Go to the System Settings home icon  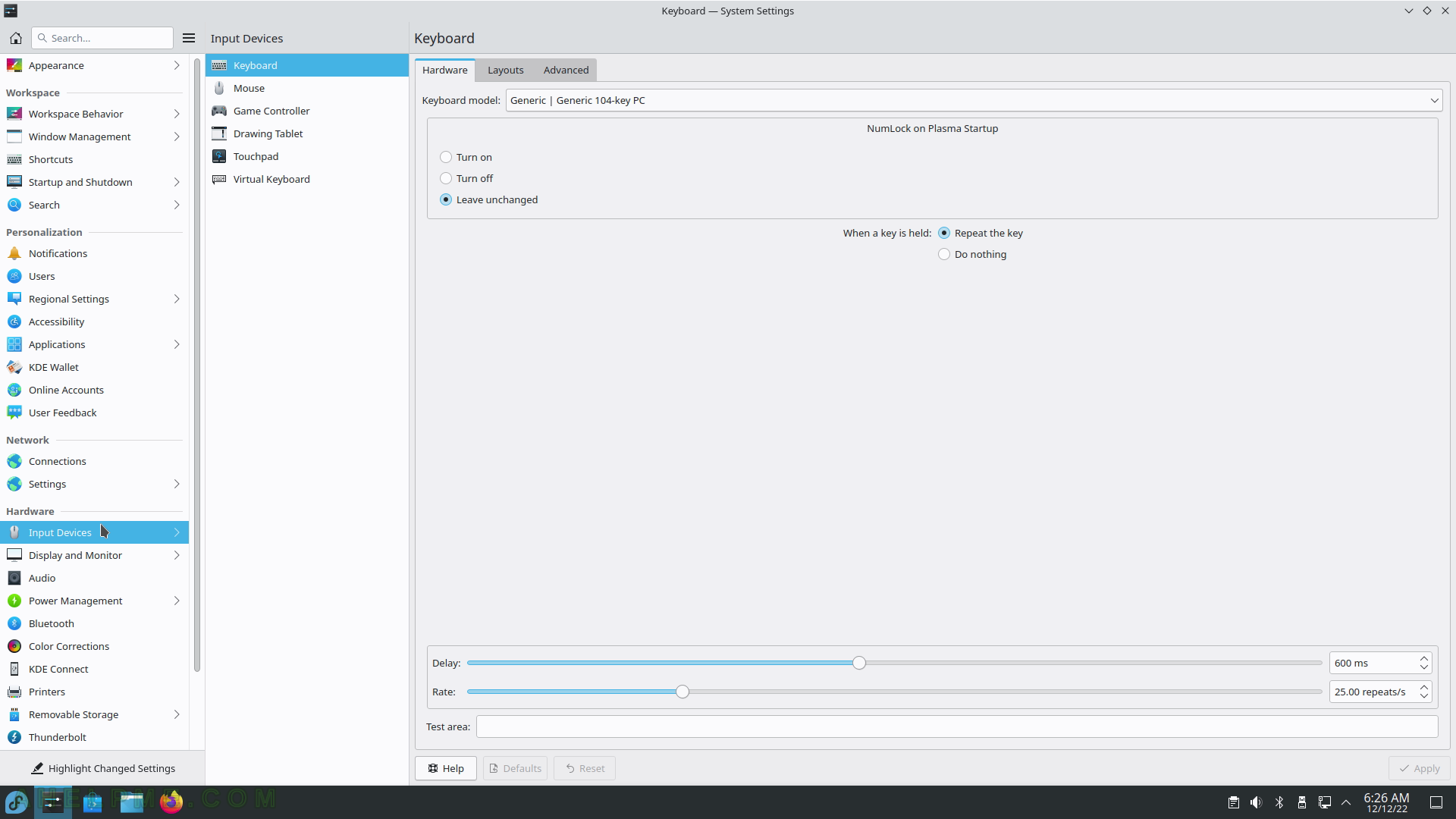point(15,38)
